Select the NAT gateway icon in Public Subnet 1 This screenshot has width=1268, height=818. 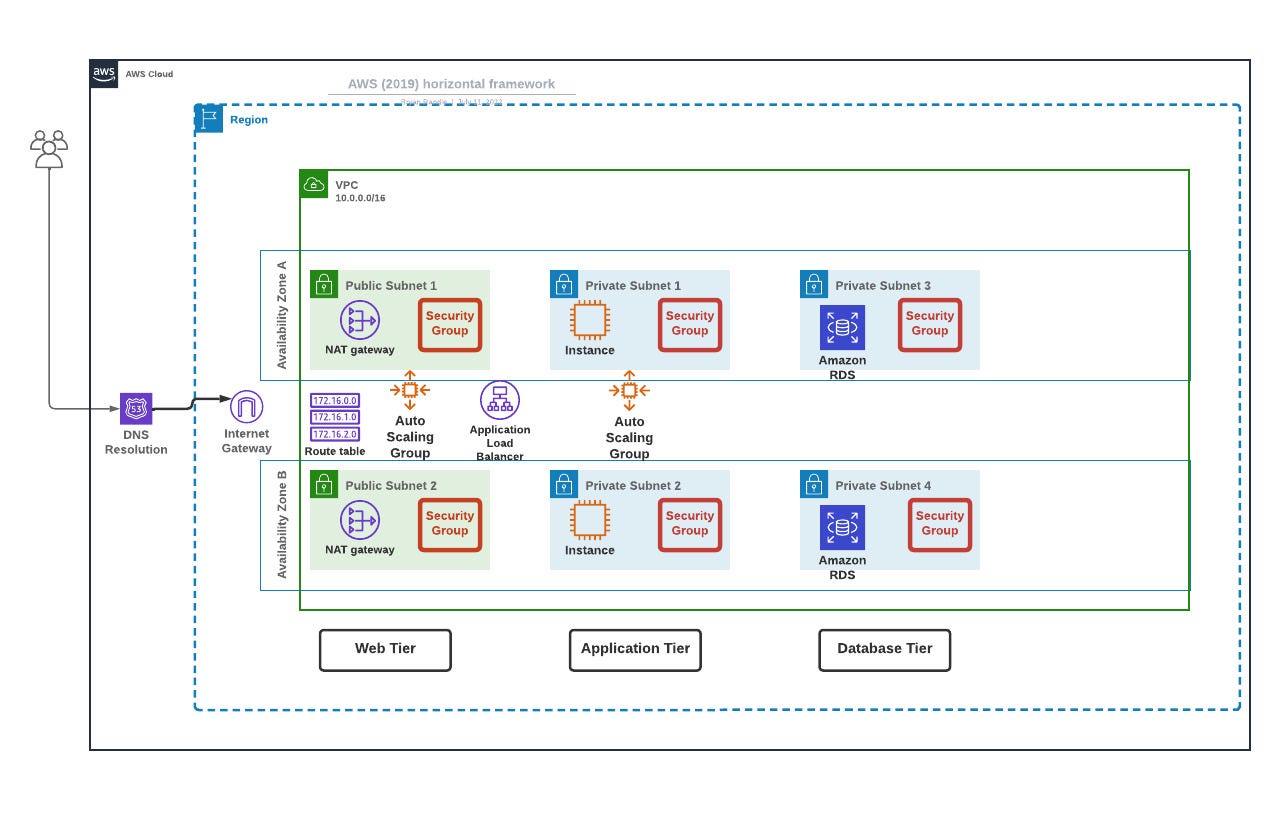tap(361, 322)
